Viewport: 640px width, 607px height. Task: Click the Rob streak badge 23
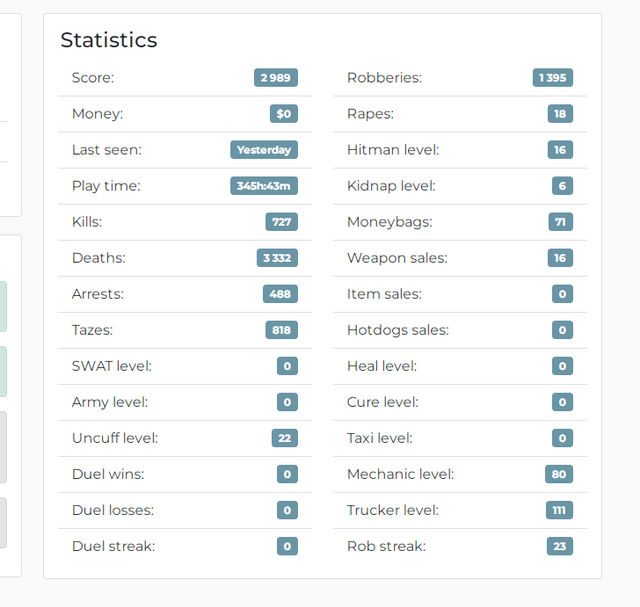[560, 546]
